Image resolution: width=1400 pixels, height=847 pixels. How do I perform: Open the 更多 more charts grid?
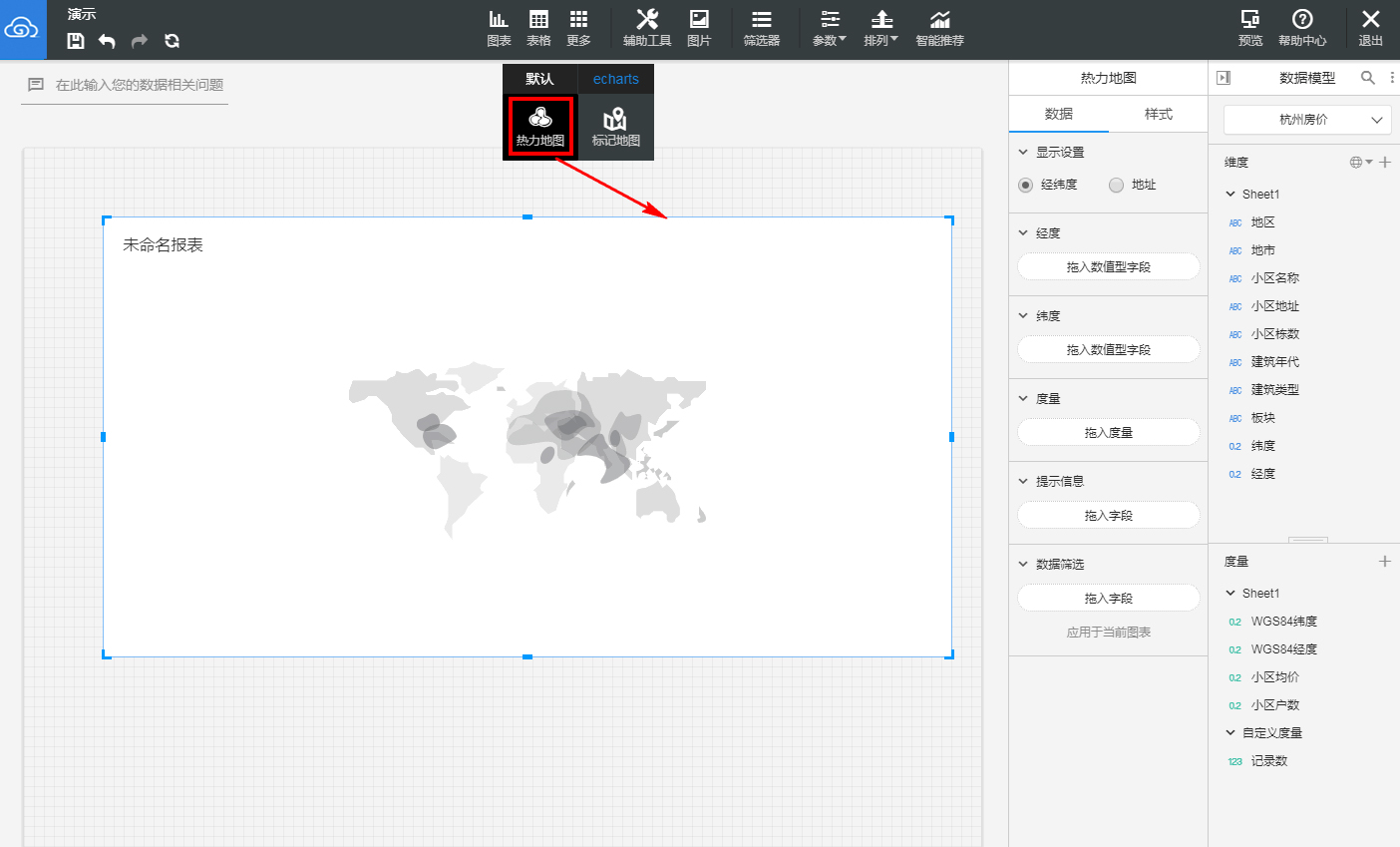(578, 28)
